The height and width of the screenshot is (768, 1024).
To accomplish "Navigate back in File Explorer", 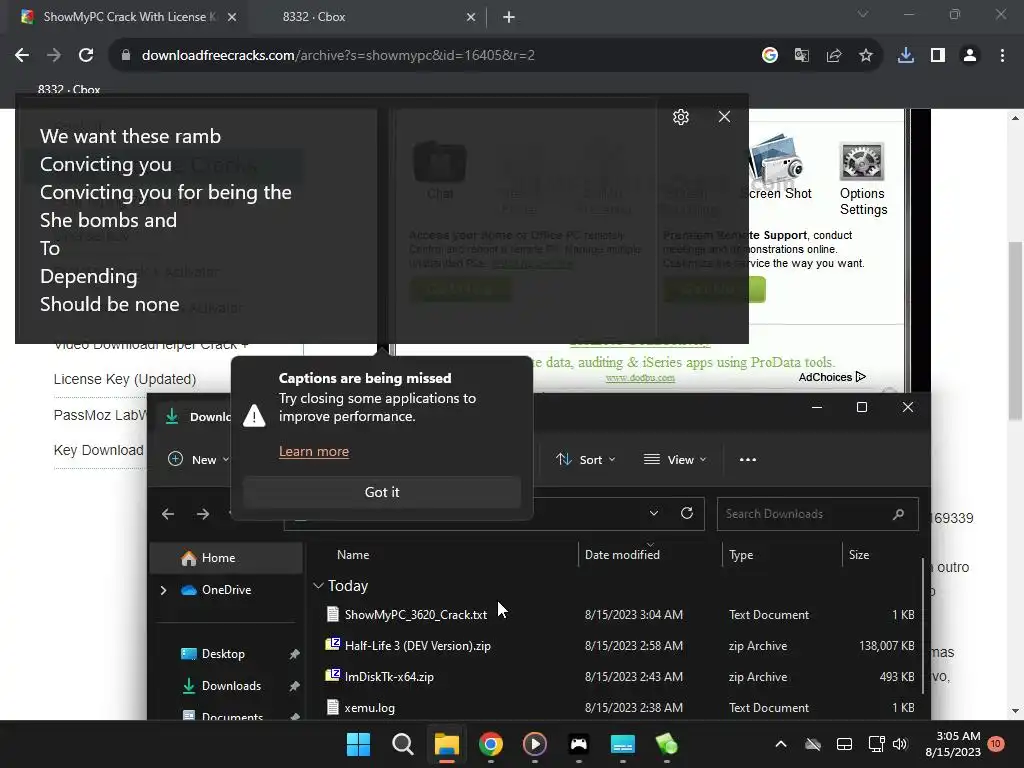I will pyautogui.click(x=168, y=514).
